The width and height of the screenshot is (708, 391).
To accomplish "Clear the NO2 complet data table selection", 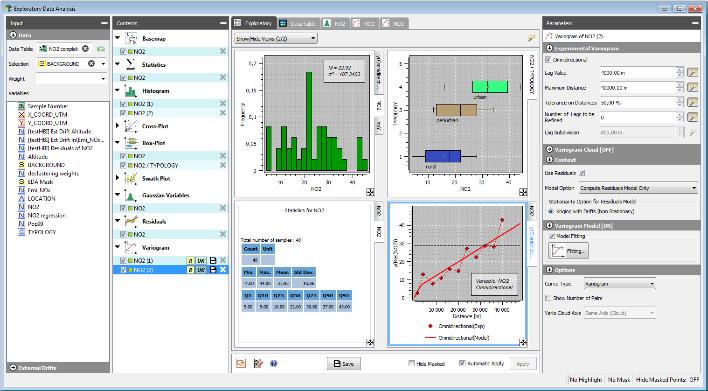I will tap(85, 48).
